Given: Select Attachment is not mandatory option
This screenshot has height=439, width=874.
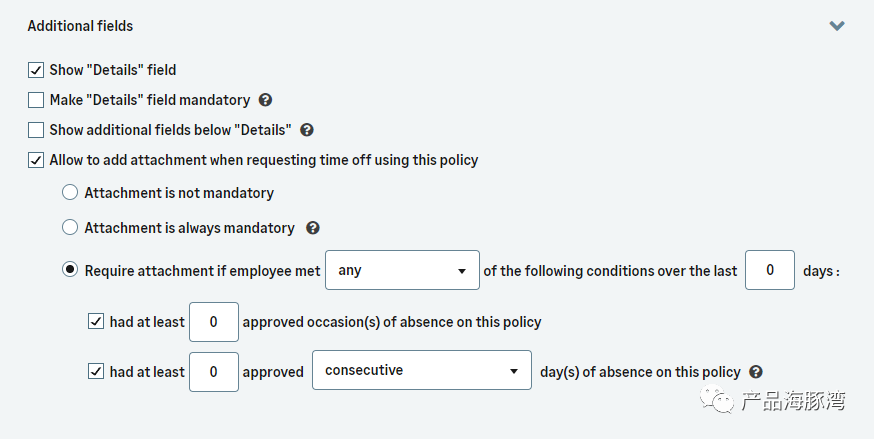Looking at the screenshot, I should (70, 192).
